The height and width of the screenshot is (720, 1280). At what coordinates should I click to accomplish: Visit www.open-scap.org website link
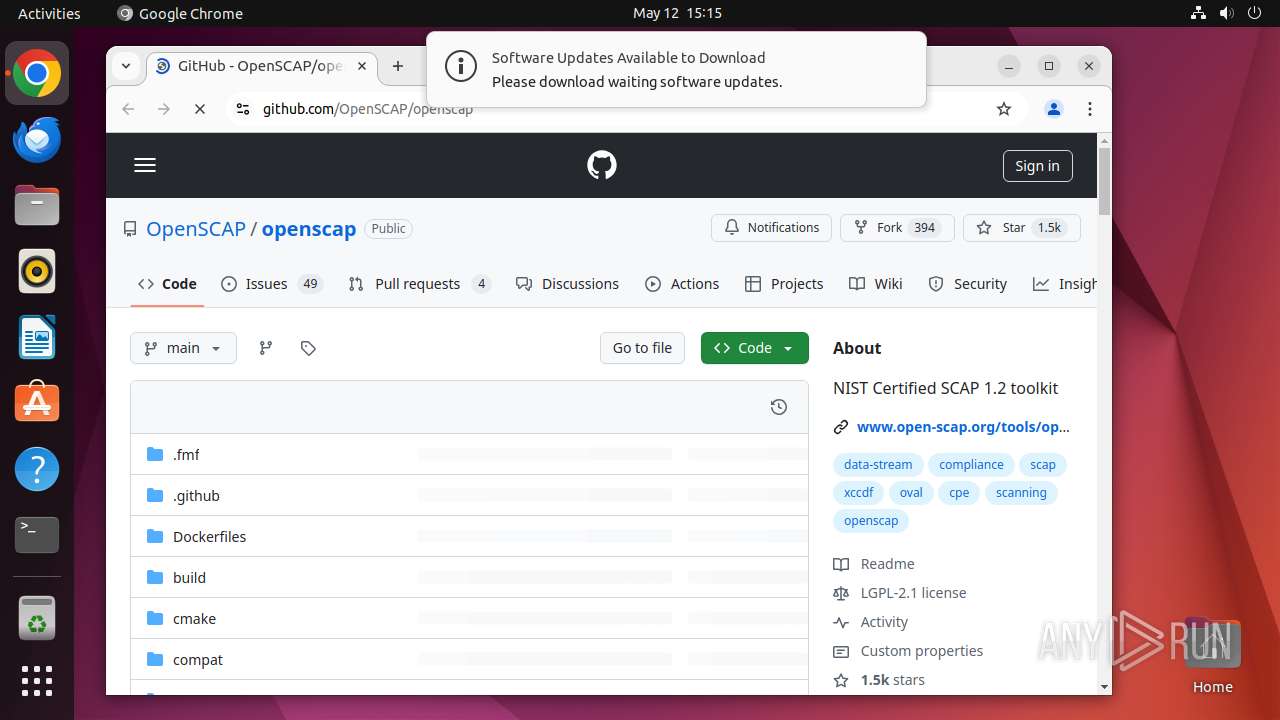[963, 427]
